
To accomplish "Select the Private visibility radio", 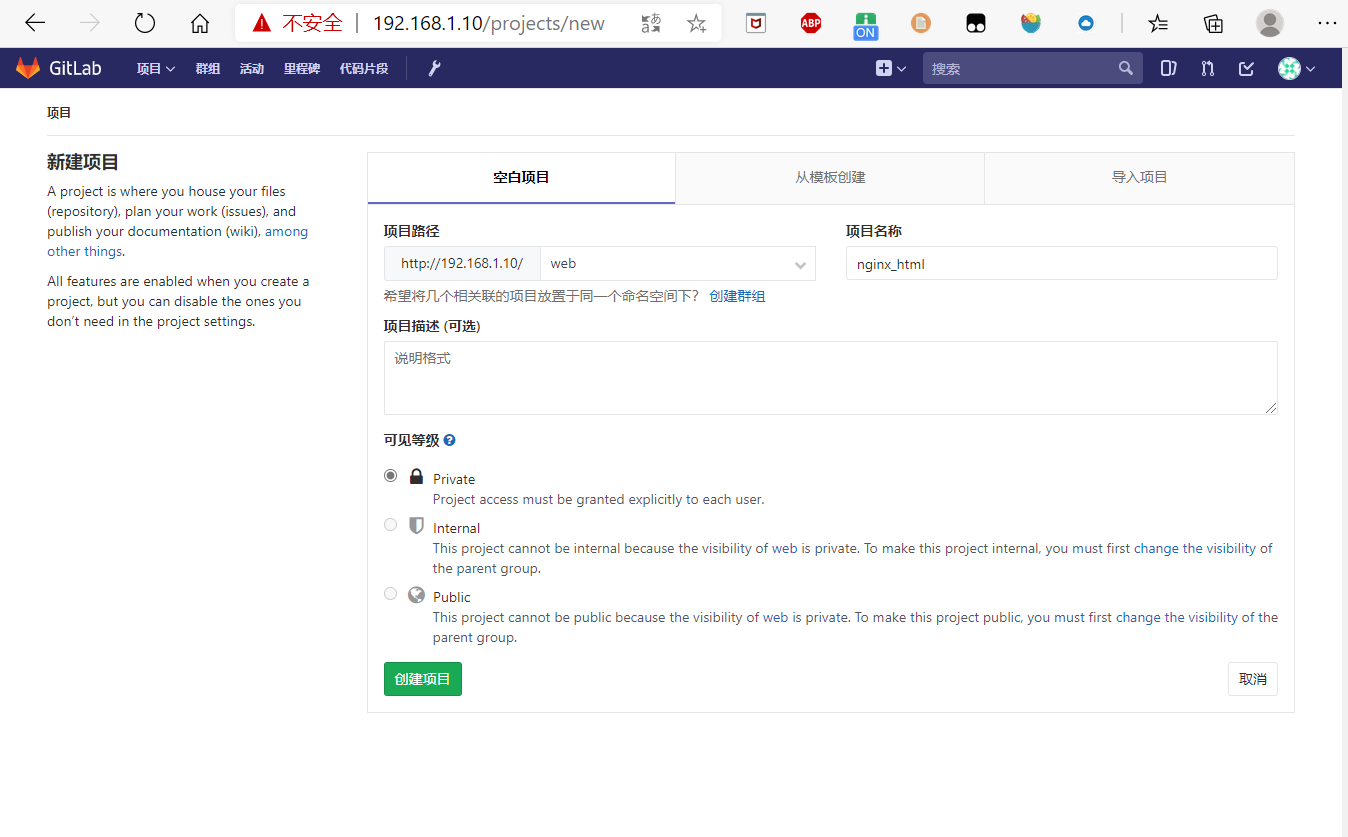I will tap(391, 476).
